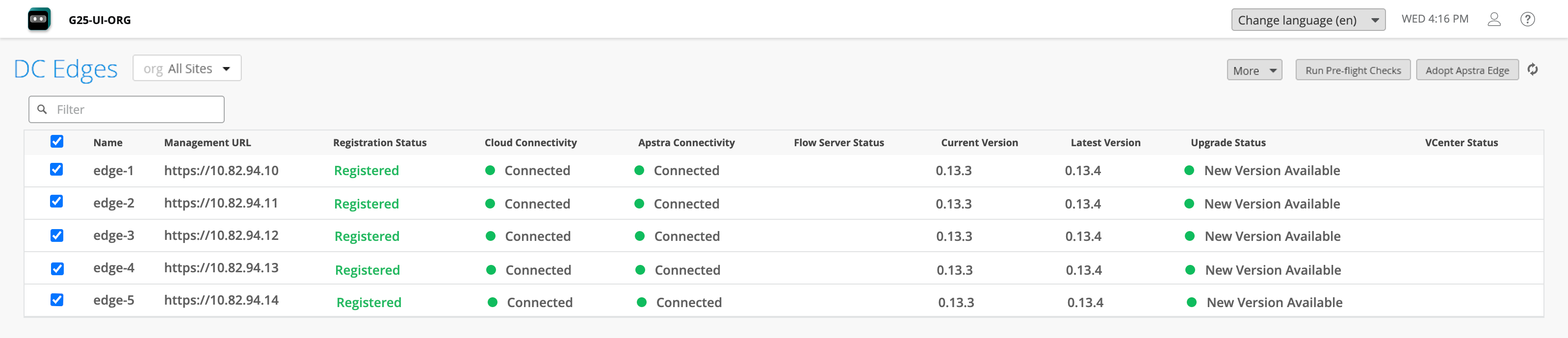The width and height of the screenshot is (1568, 338).
Task: Click the search magnifier icon in Filter
Action: pyautogui.click(x=43, y=109)
